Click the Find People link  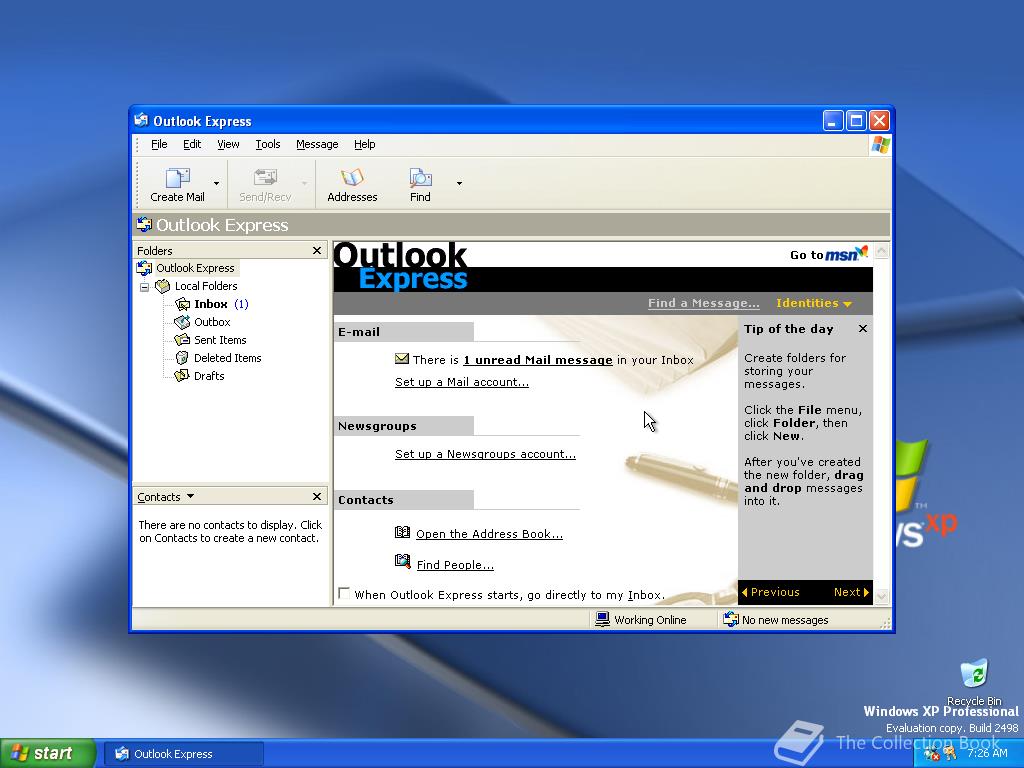455,565
